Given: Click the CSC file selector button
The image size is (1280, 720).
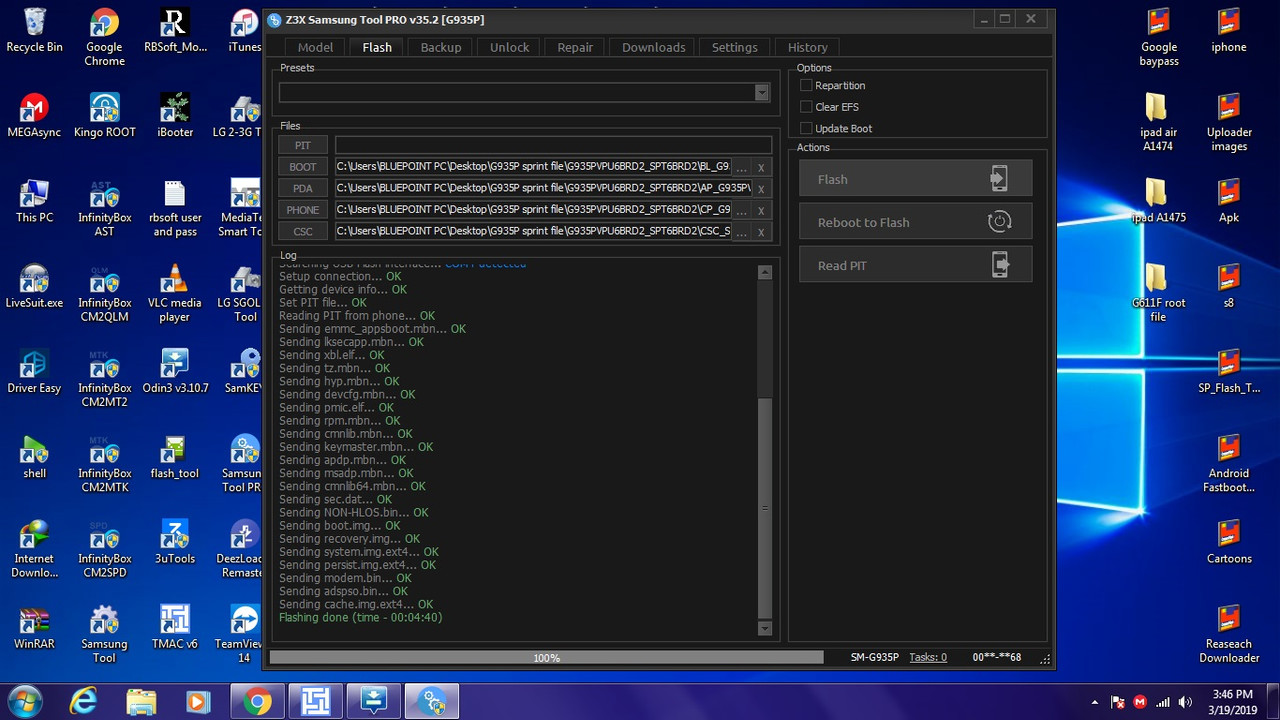Looking at the screenshot, I should pyautogui.click(x=303, y=231).
